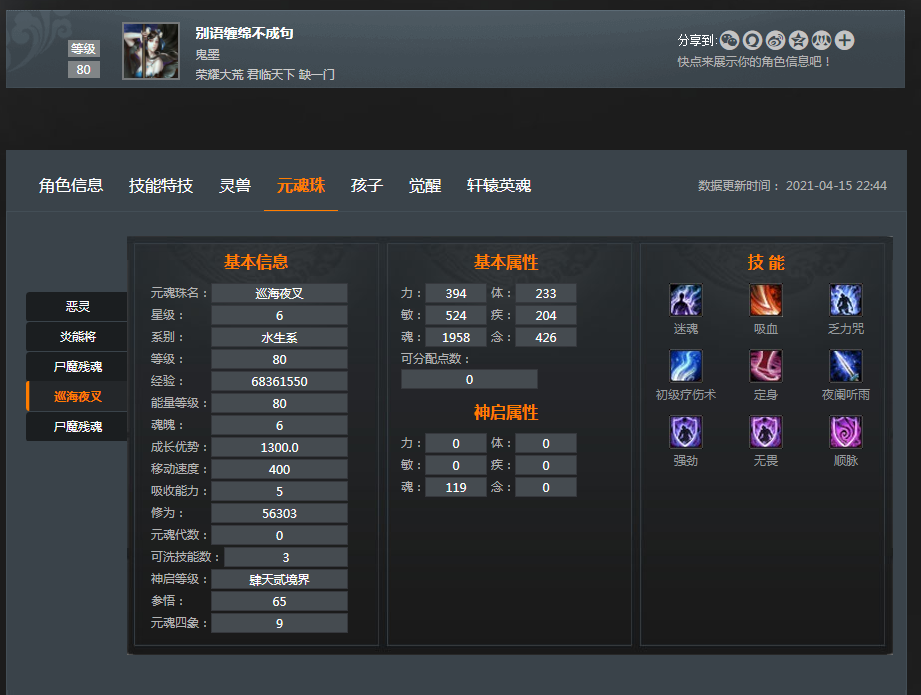Click the 夜阑听雨 sword skill icon
This screenshot has width=921, height=695.
point(845,365)
